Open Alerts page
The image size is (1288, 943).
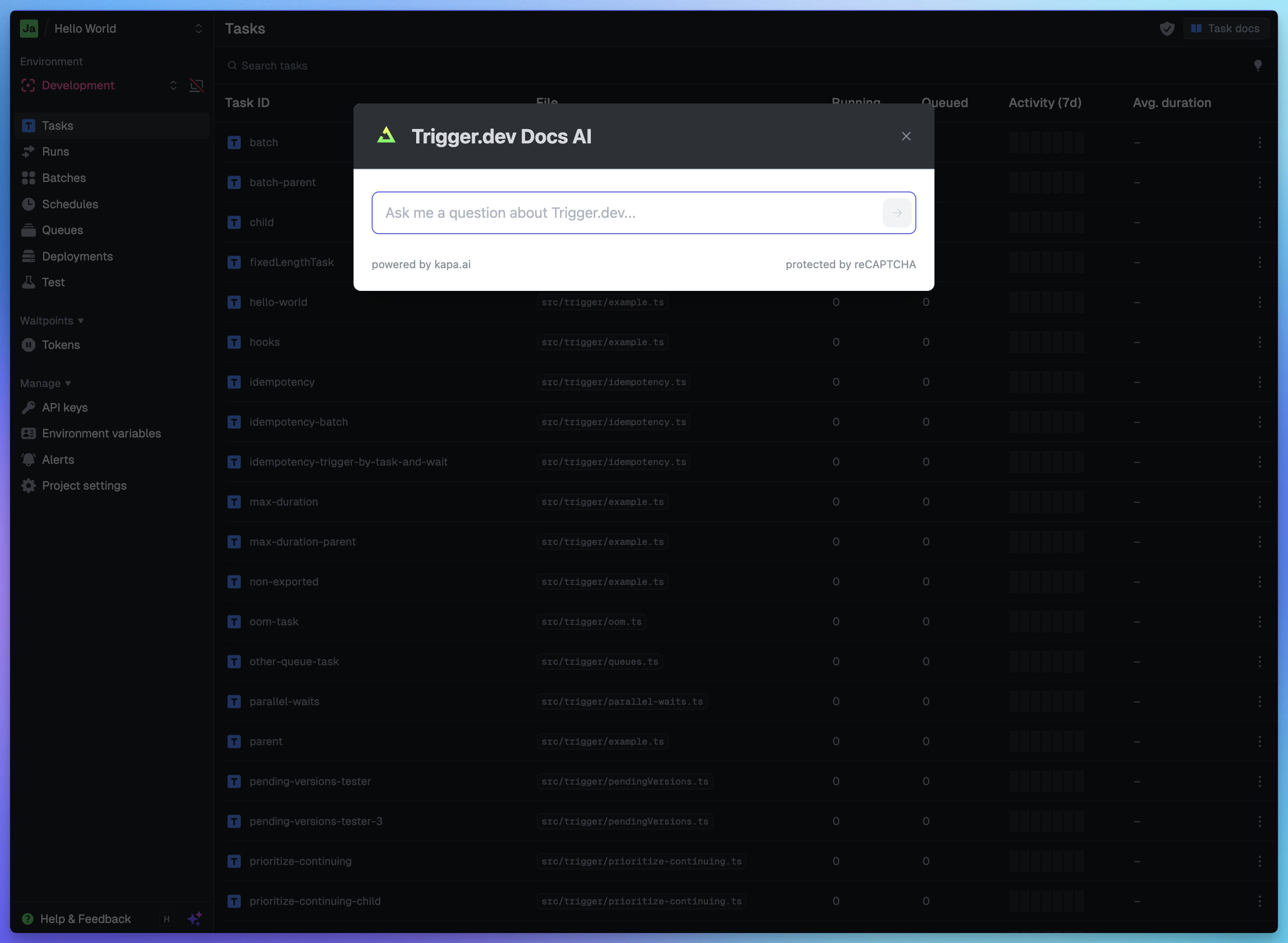(113, 460)
